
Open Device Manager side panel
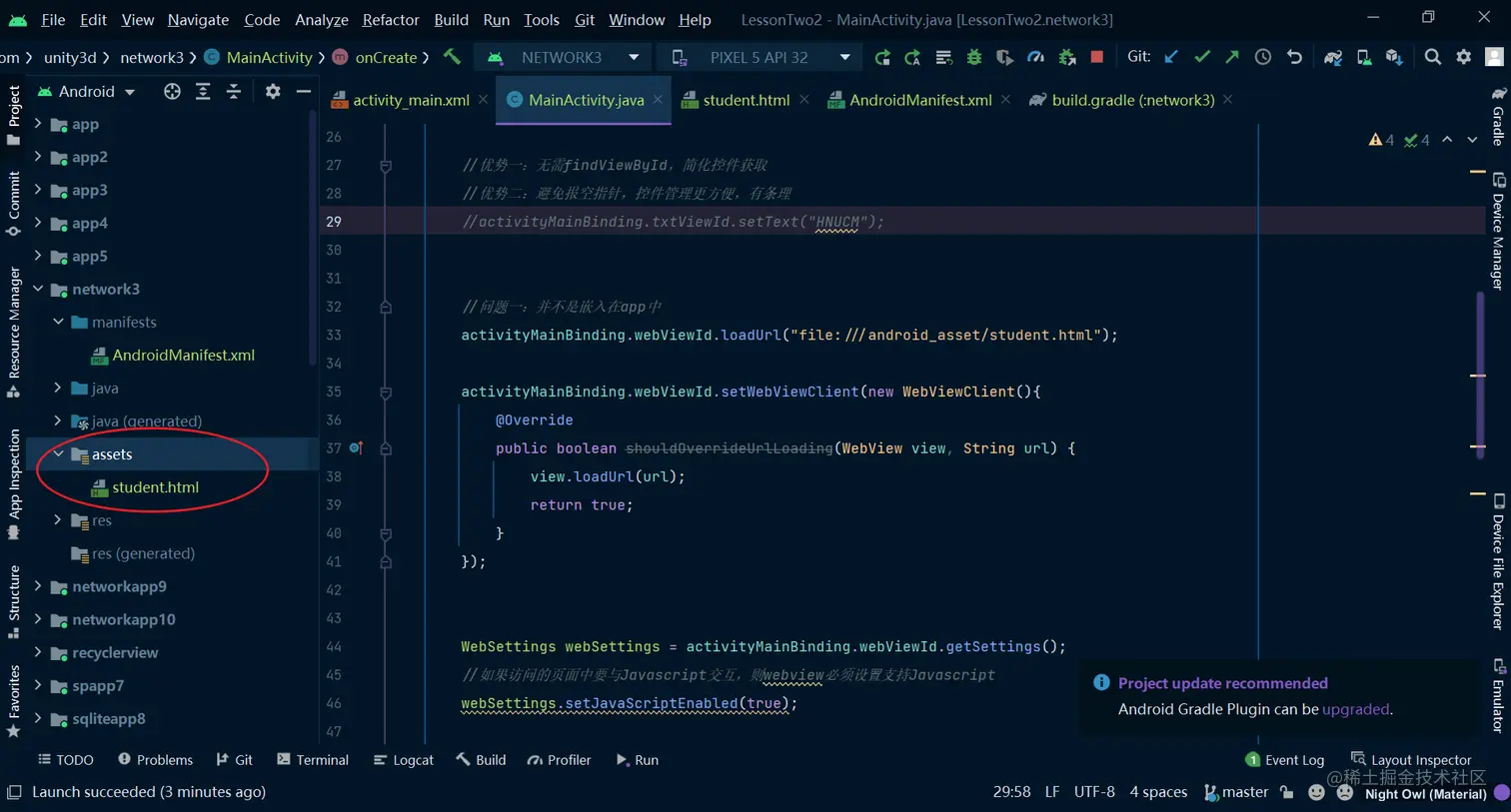[x=1498, y=231]
